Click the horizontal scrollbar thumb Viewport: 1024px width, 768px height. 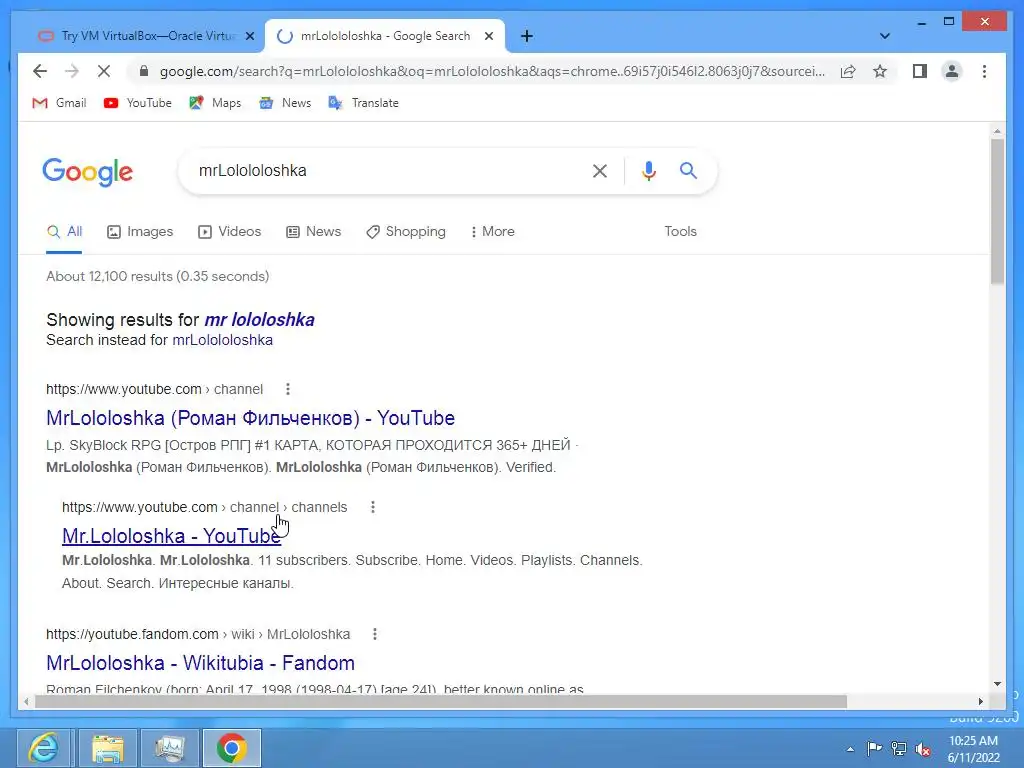pos(441,701)
